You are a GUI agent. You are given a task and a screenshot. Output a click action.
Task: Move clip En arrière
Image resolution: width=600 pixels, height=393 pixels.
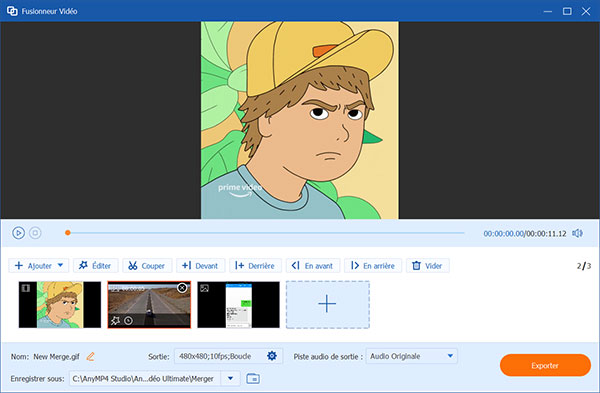click(373, 266)
